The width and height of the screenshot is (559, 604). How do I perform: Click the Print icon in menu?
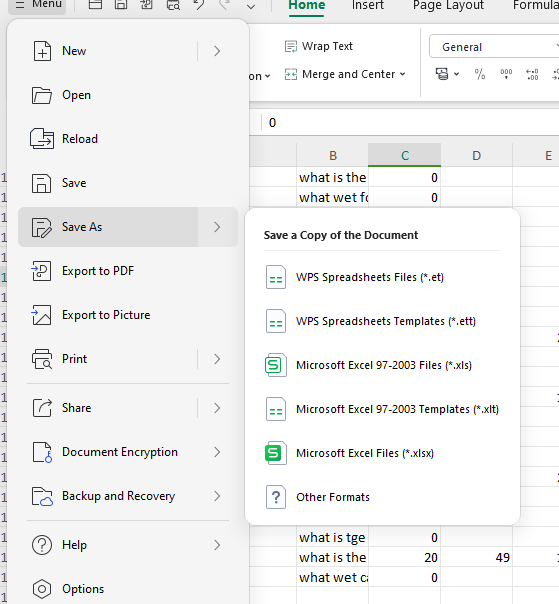[42, 359]
